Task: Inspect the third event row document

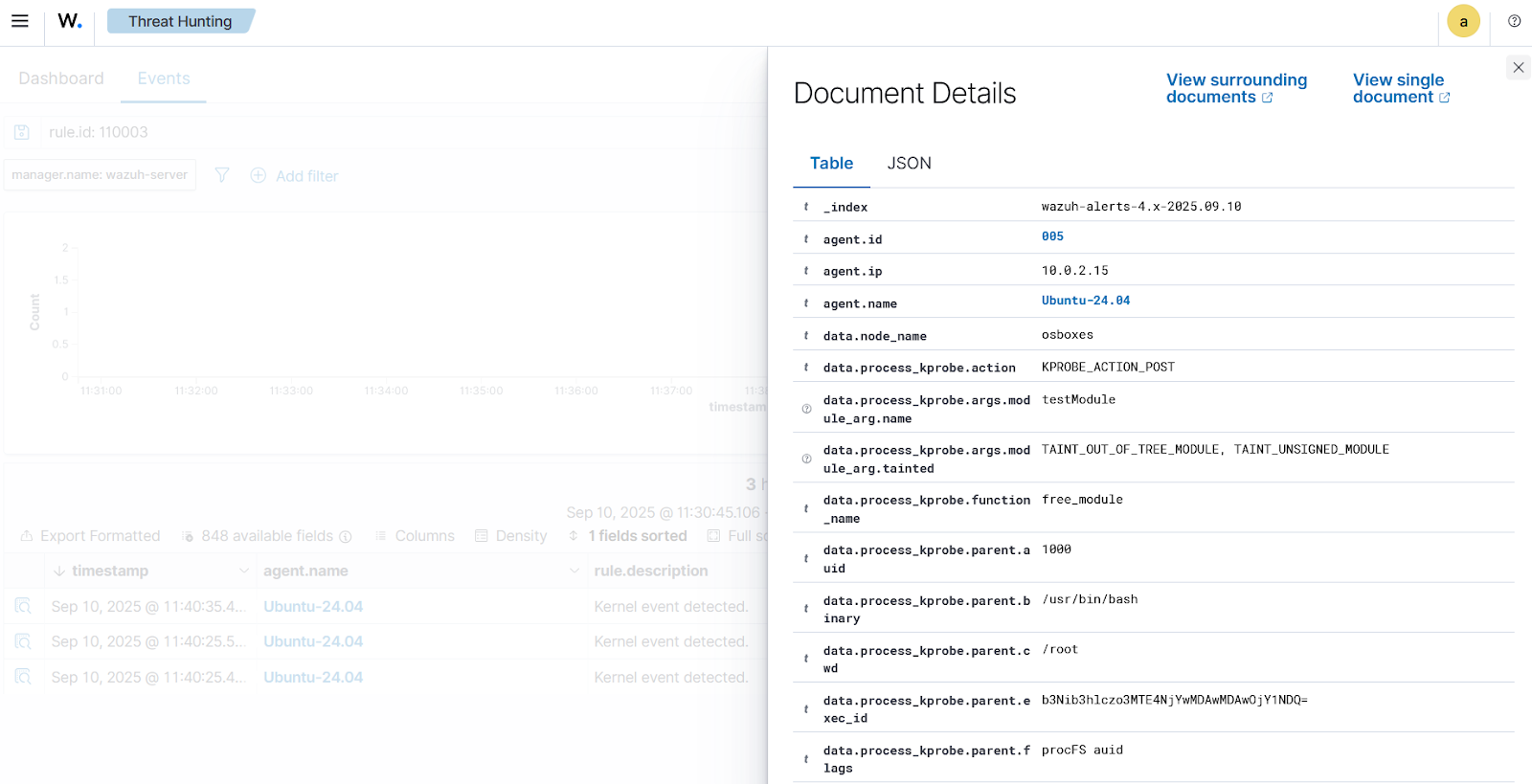Action: pyautogui.click(x=23, y=677)
